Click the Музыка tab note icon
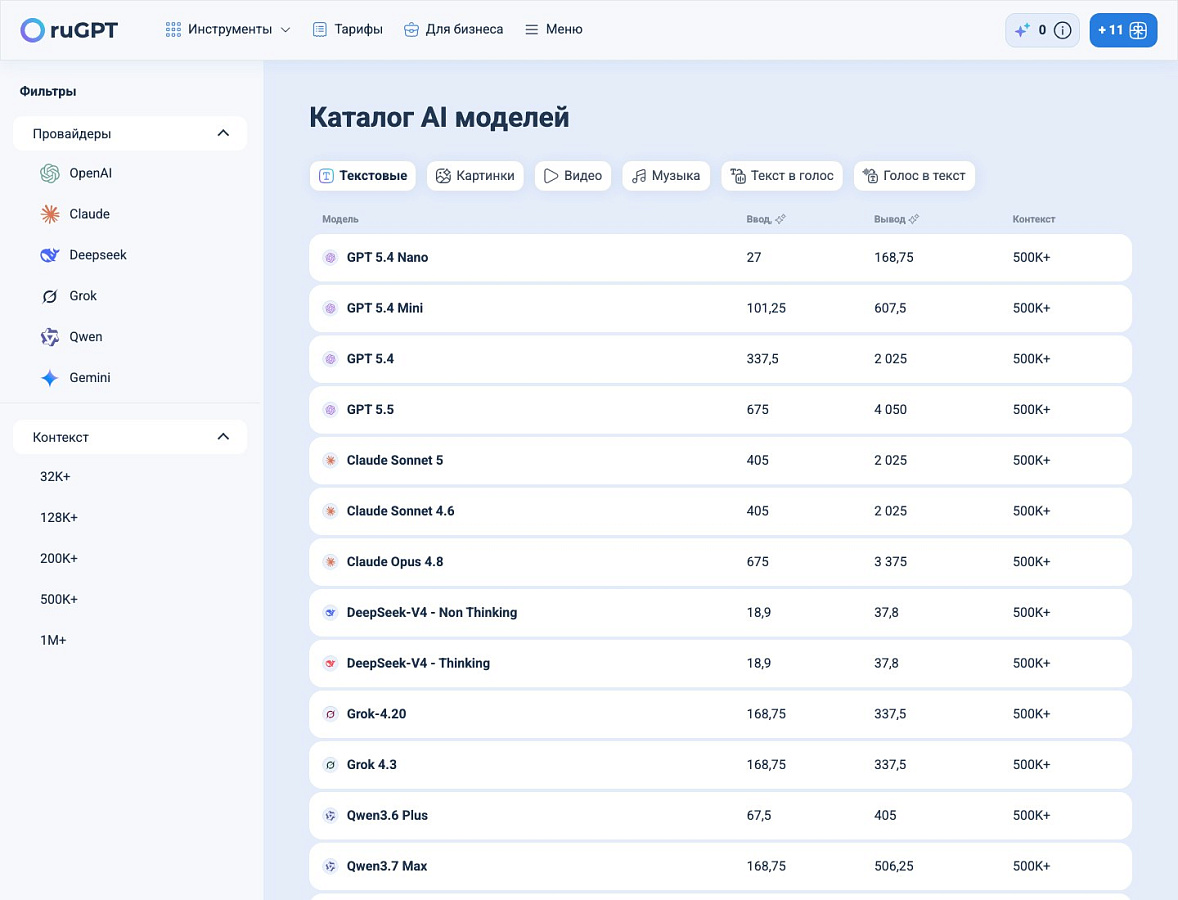 pyautogui.click(x=639, y=176)
